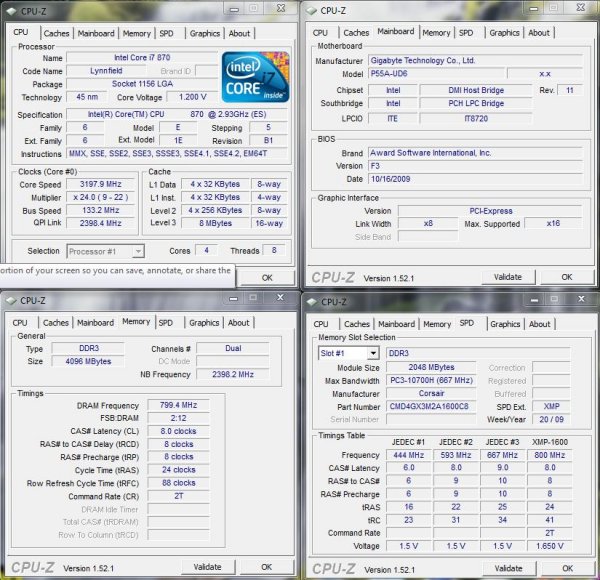Click the P55A-UD6 model field
The height and width of the screenshot is (580, 600).
tap(436, 73)
